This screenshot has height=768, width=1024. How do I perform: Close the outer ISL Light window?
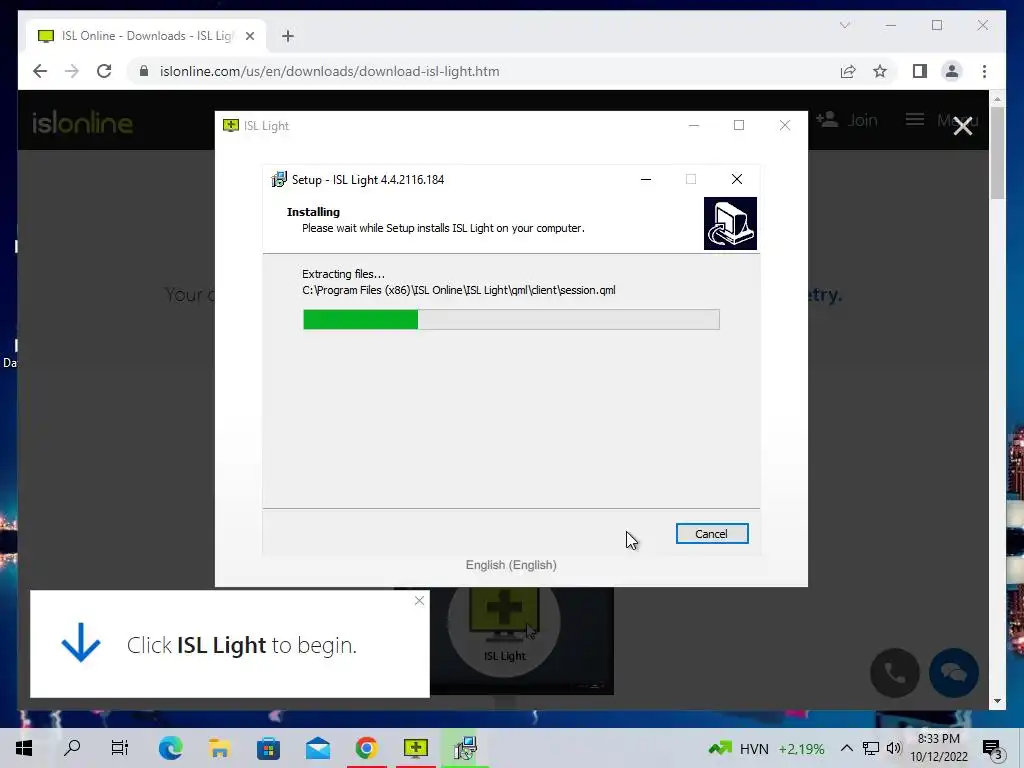pyautogui.click(x=785, y=125)
